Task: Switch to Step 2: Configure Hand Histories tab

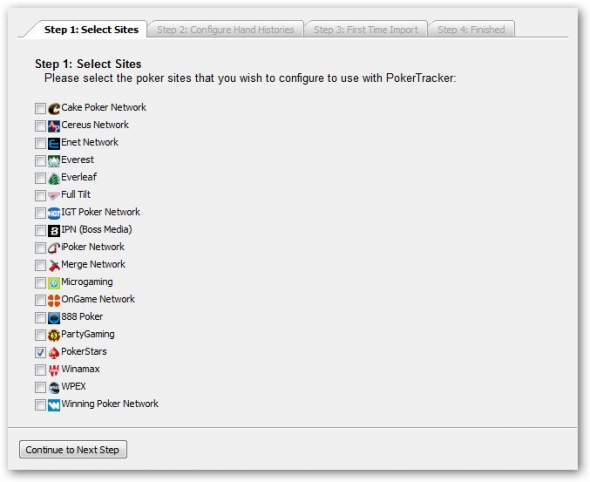Action: [225, 29]
